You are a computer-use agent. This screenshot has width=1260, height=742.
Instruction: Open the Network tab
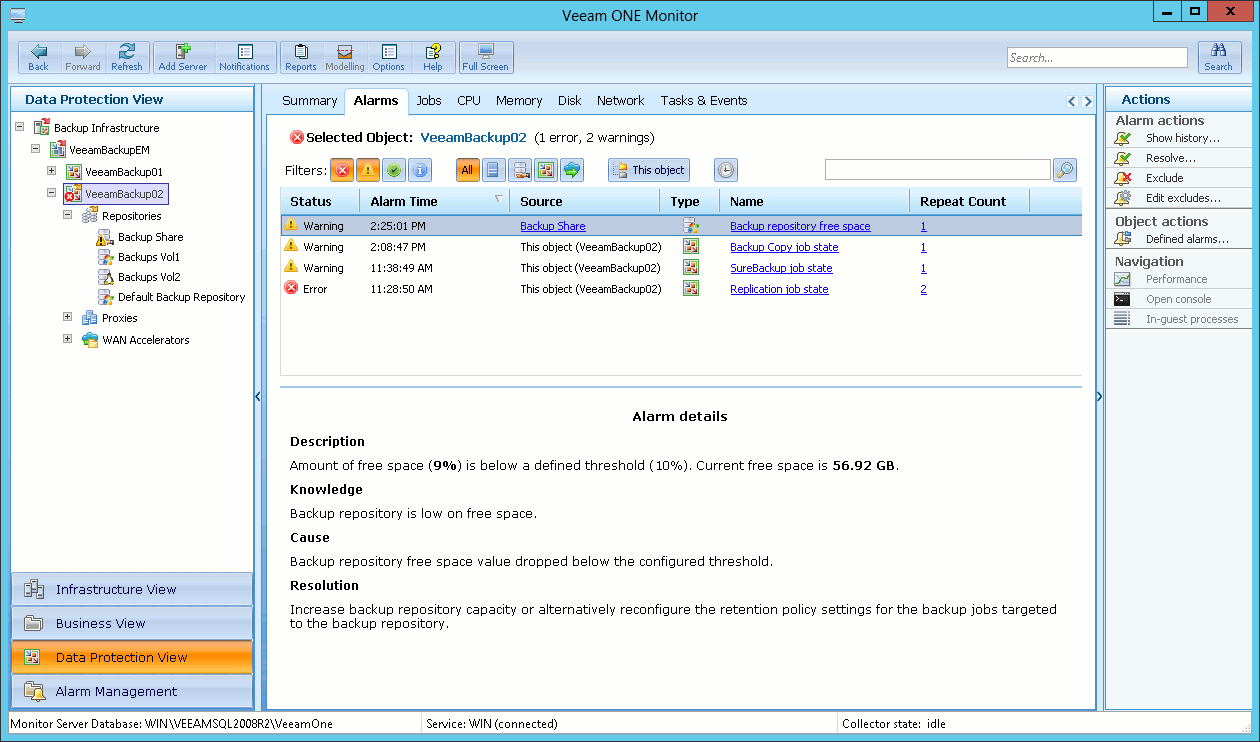(x=621, y=101)
